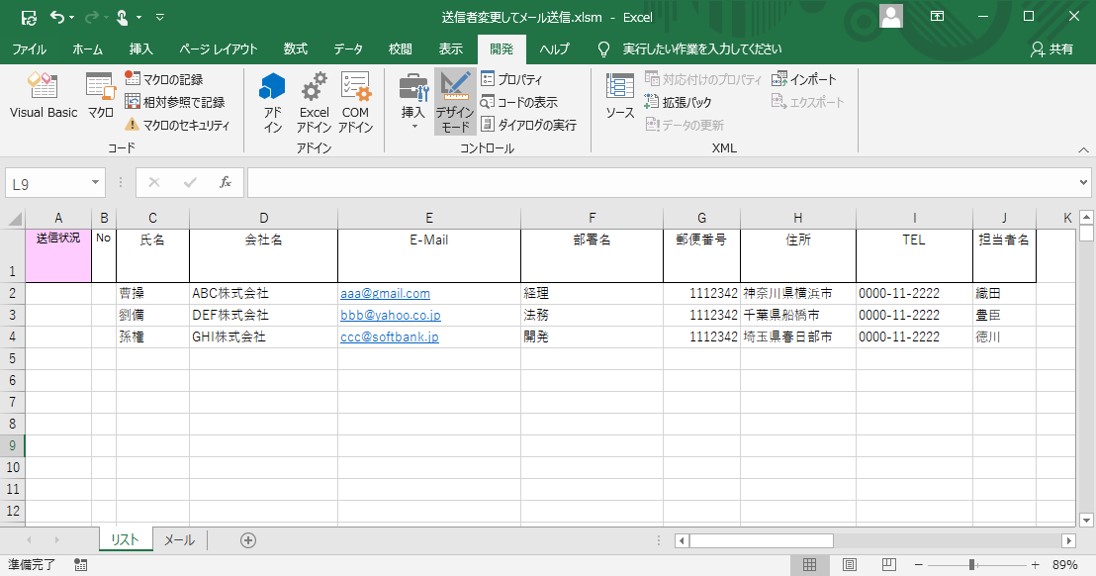
Task: Save the workbook via quick access icon
Action: coord(29,17)
